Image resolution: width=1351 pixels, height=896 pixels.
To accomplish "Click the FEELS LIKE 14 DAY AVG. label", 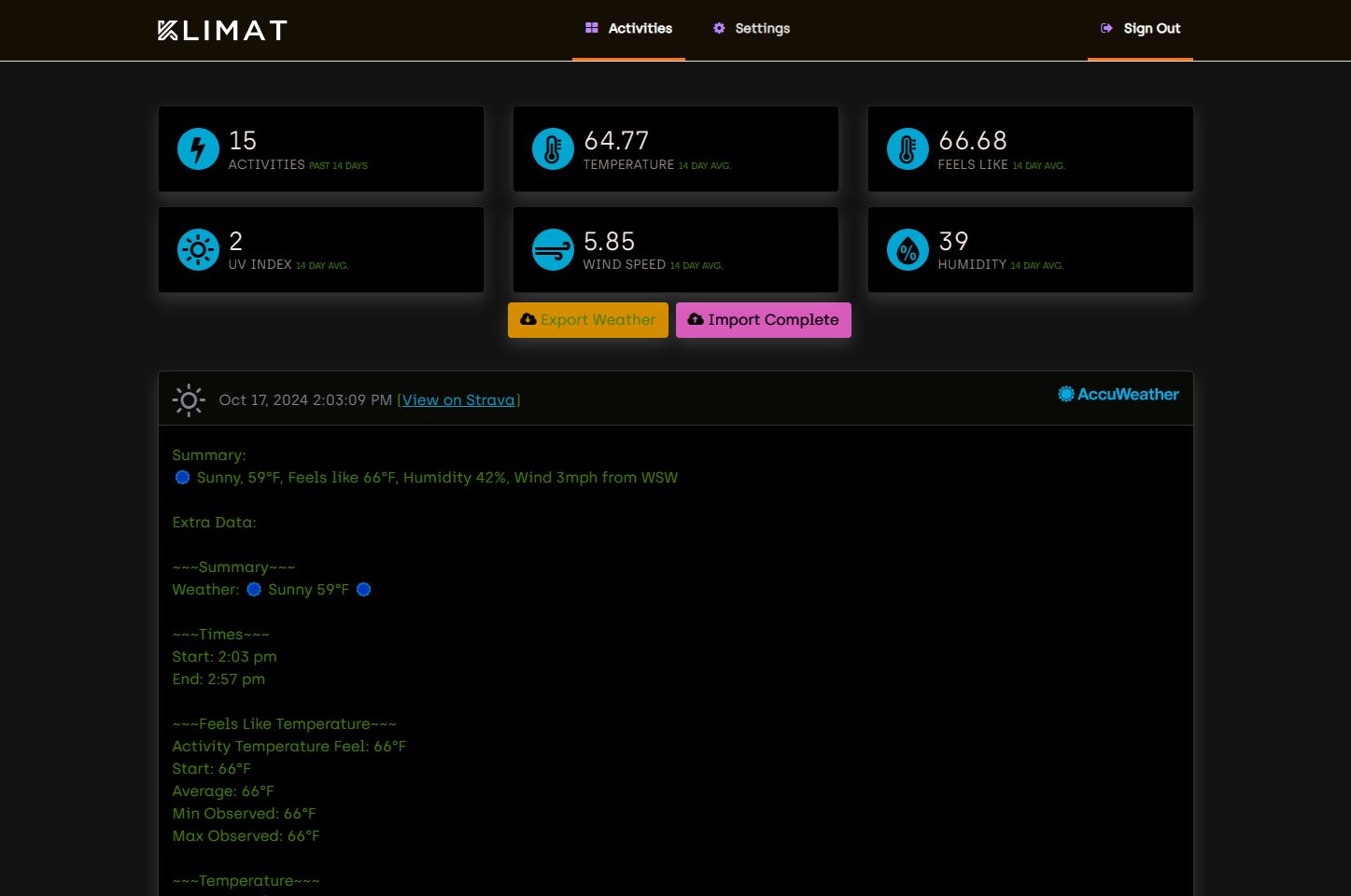I will click(1002, 164).
